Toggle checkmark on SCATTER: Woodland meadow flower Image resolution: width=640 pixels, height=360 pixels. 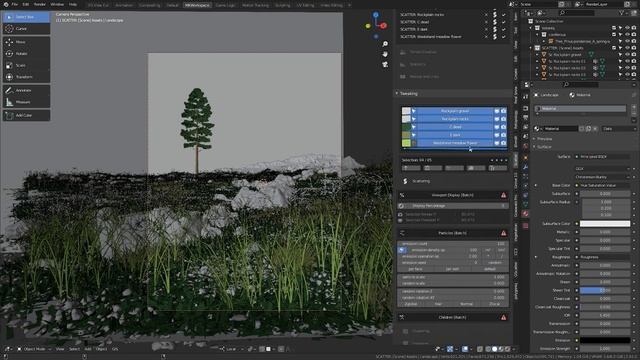click(x=503, y=37)
